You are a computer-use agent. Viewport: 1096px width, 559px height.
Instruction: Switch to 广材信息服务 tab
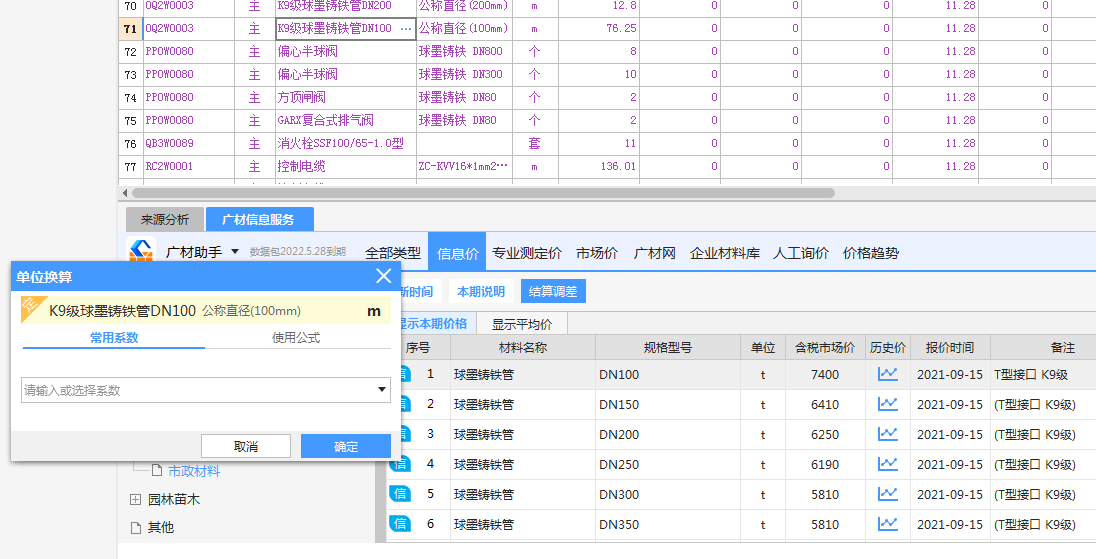[259, 219]
